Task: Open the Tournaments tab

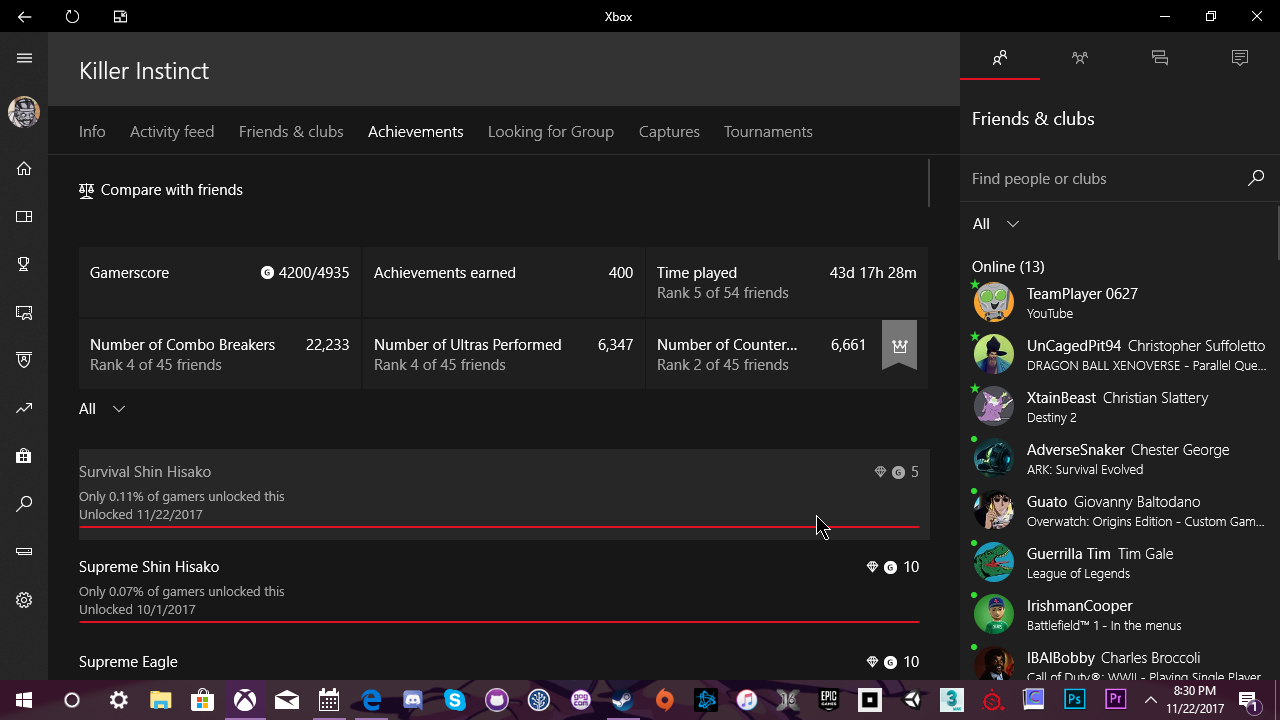Action: [x=768, y=131]
